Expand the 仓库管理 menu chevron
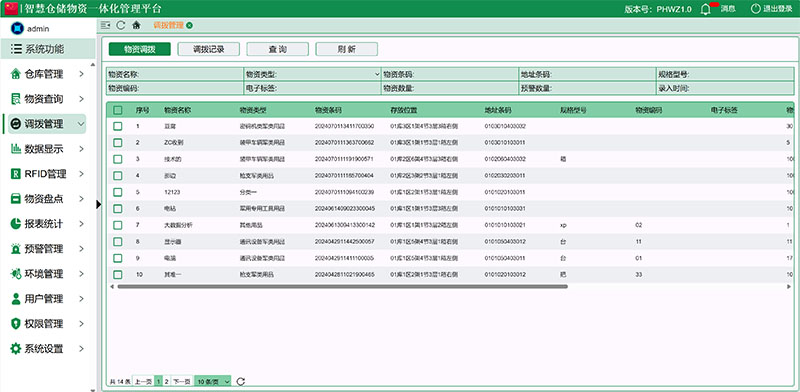The width and height of the screenshot is (800, 392). coord(81,74)
